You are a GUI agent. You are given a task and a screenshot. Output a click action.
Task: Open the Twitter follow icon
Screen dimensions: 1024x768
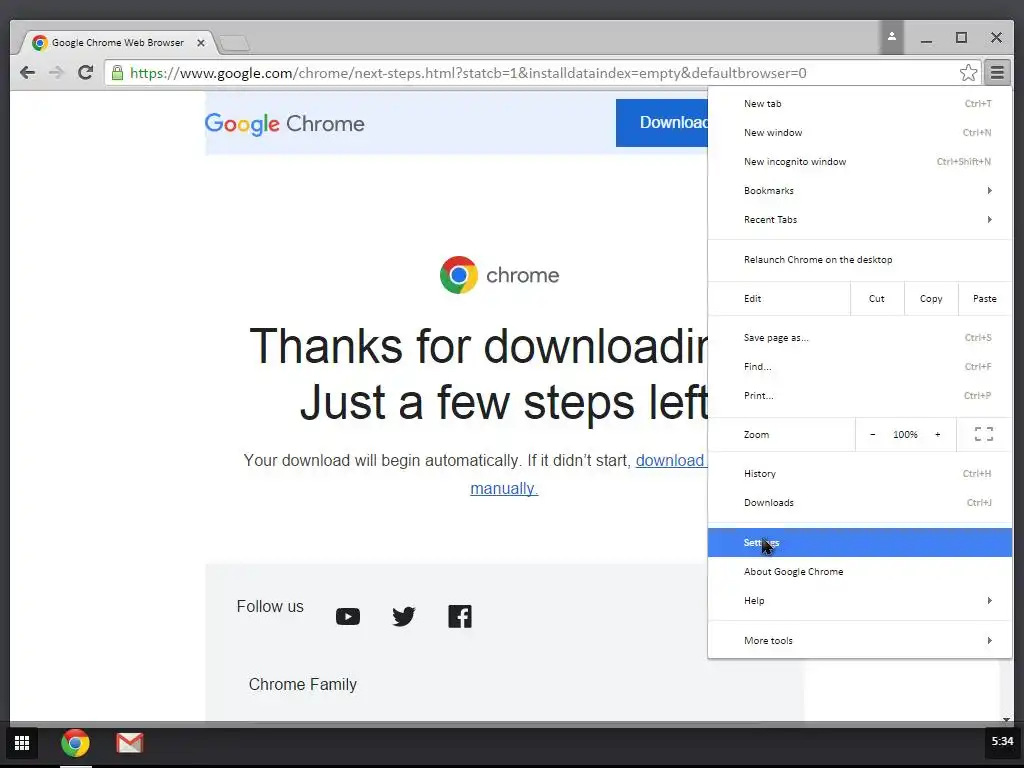(404, 616)
